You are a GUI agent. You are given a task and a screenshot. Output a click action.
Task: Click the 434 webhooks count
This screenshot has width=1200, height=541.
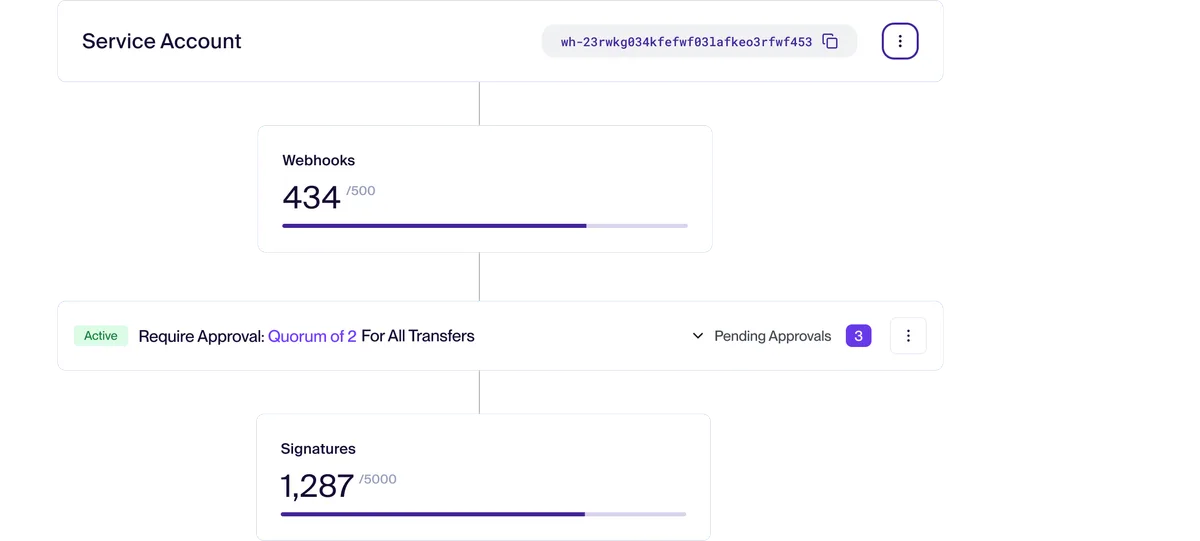312,198
